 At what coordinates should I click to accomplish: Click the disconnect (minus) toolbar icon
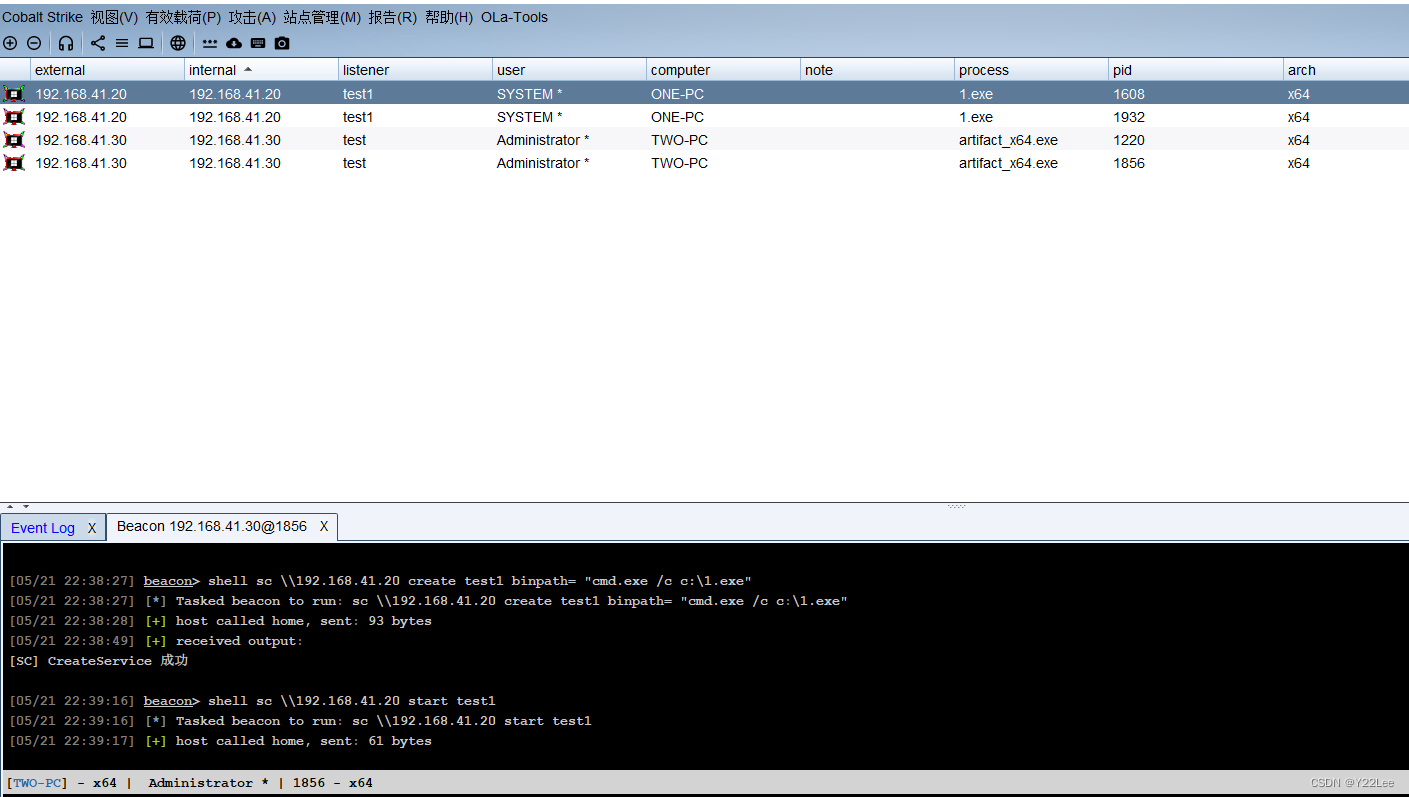point(34,43)
